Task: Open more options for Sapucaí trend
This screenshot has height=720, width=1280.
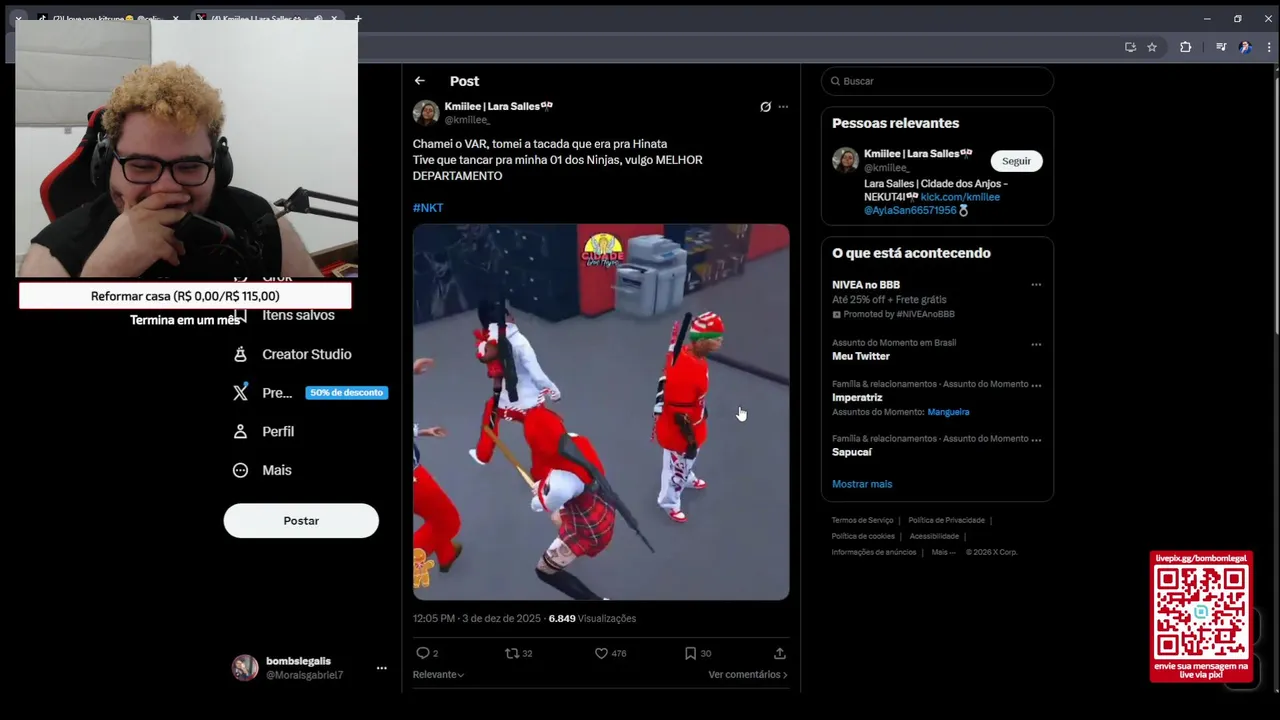Action: tap(1036, 439)
